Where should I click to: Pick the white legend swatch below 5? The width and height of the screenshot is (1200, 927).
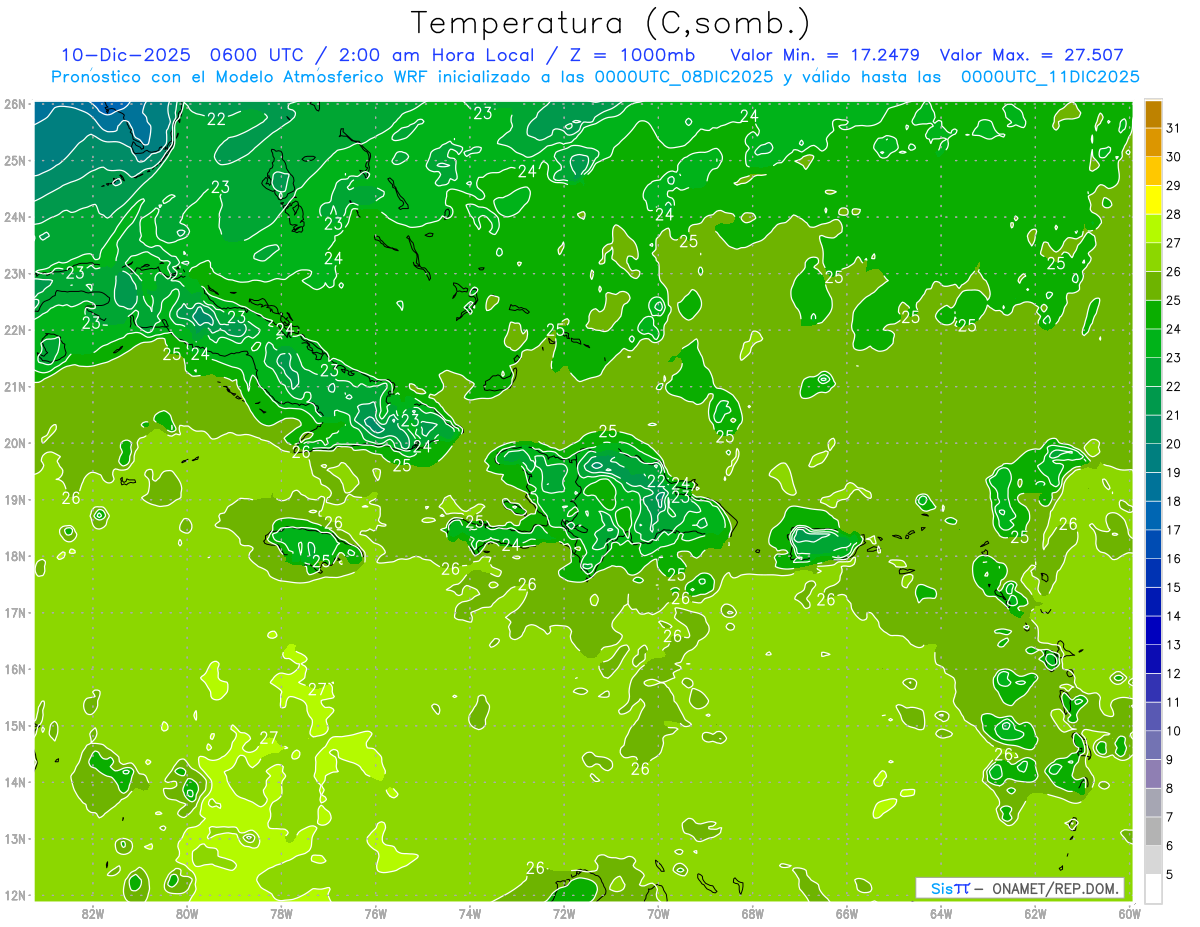1153,889
